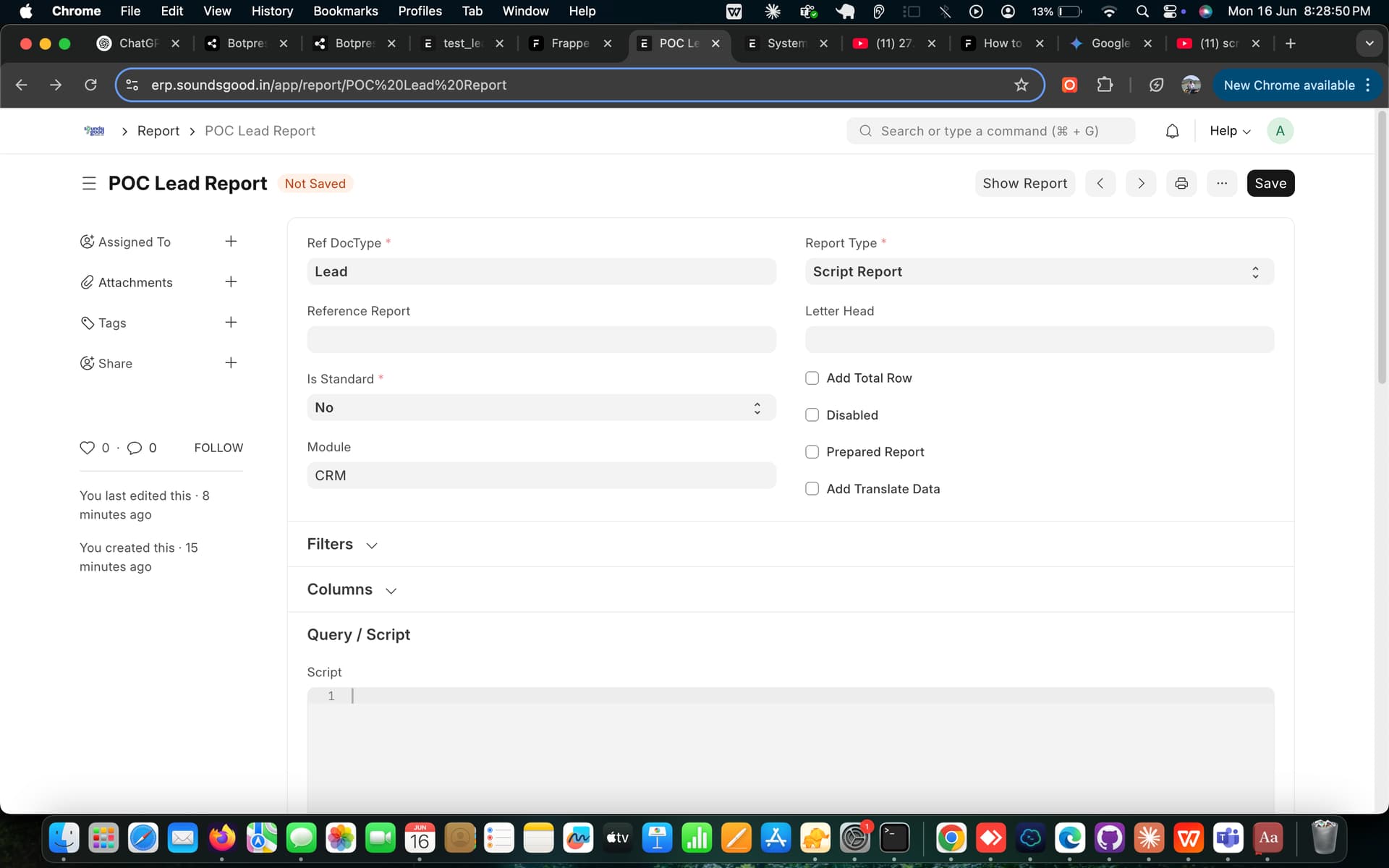This screenshot has width=1389, height=868.
Task: Click the Query / Script section heading
Action: click(358, 635)
